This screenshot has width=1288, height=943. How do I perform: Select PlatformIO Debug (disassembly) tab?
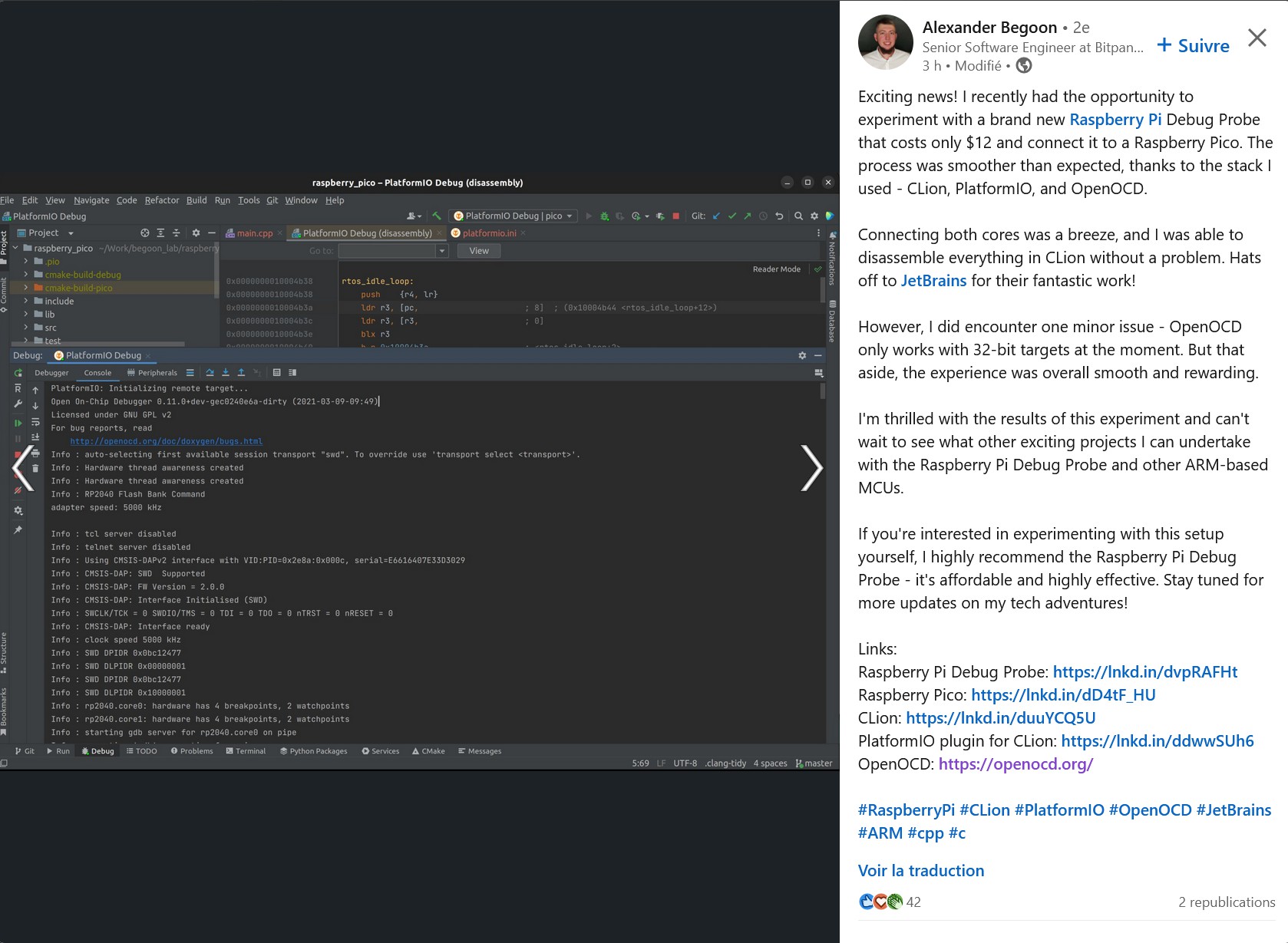click(367, 233)
